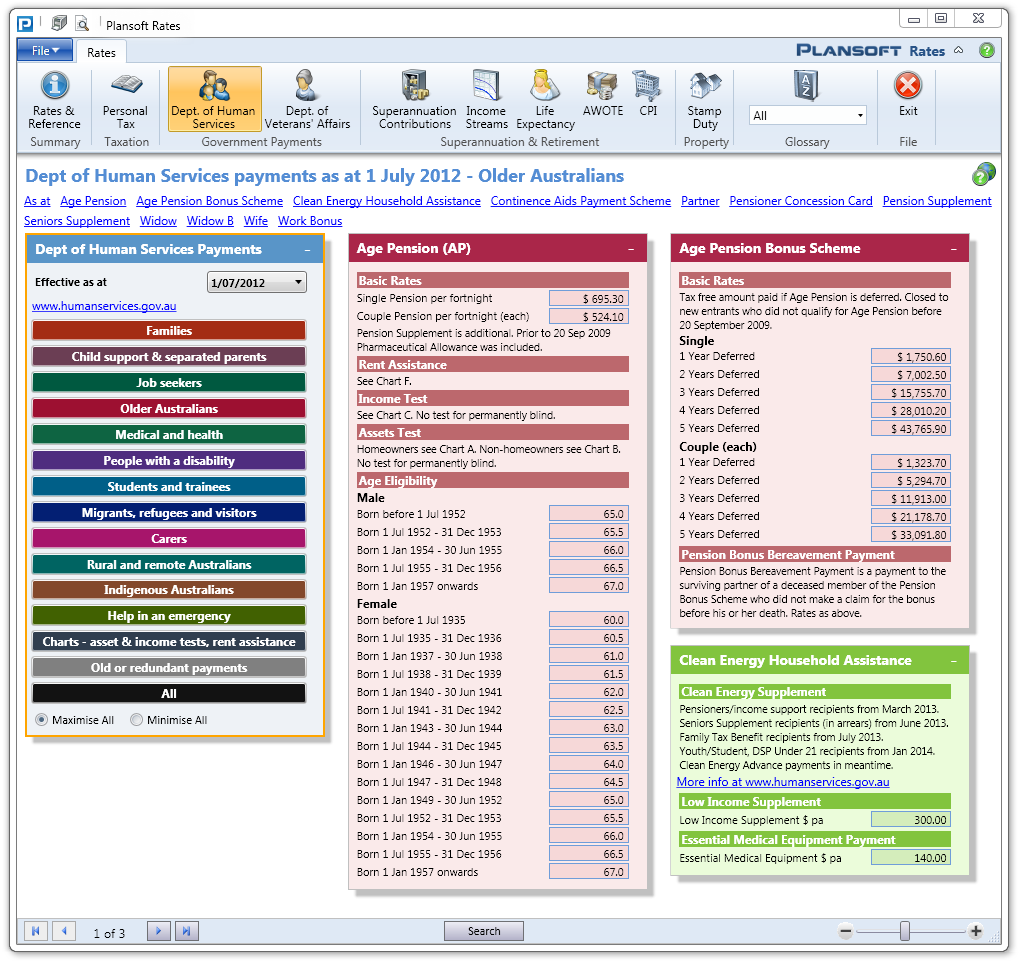The height and width of the screenshot is (962, 1019).
Task: Click the black All category button
Action: tap(169, 694)
